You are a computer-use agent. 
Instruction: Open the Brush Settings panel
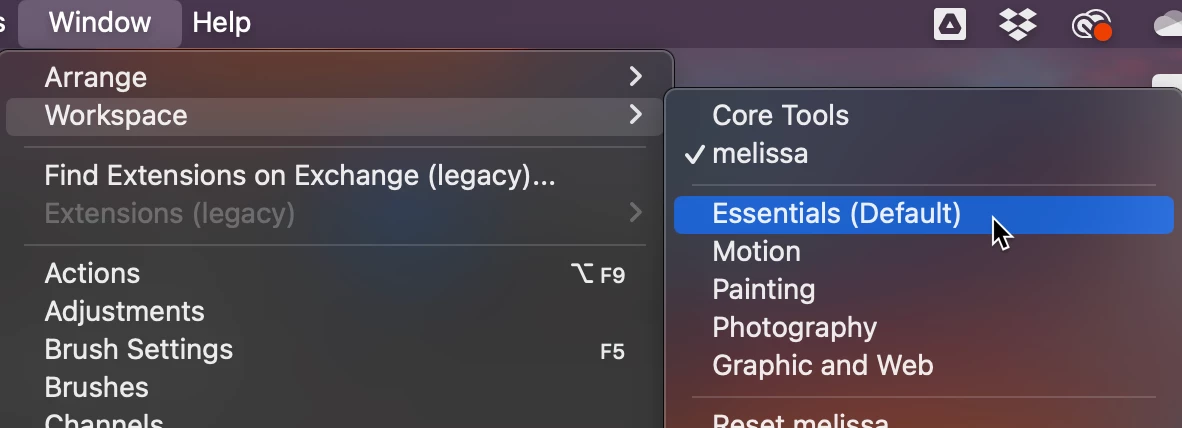click(138, 350)
